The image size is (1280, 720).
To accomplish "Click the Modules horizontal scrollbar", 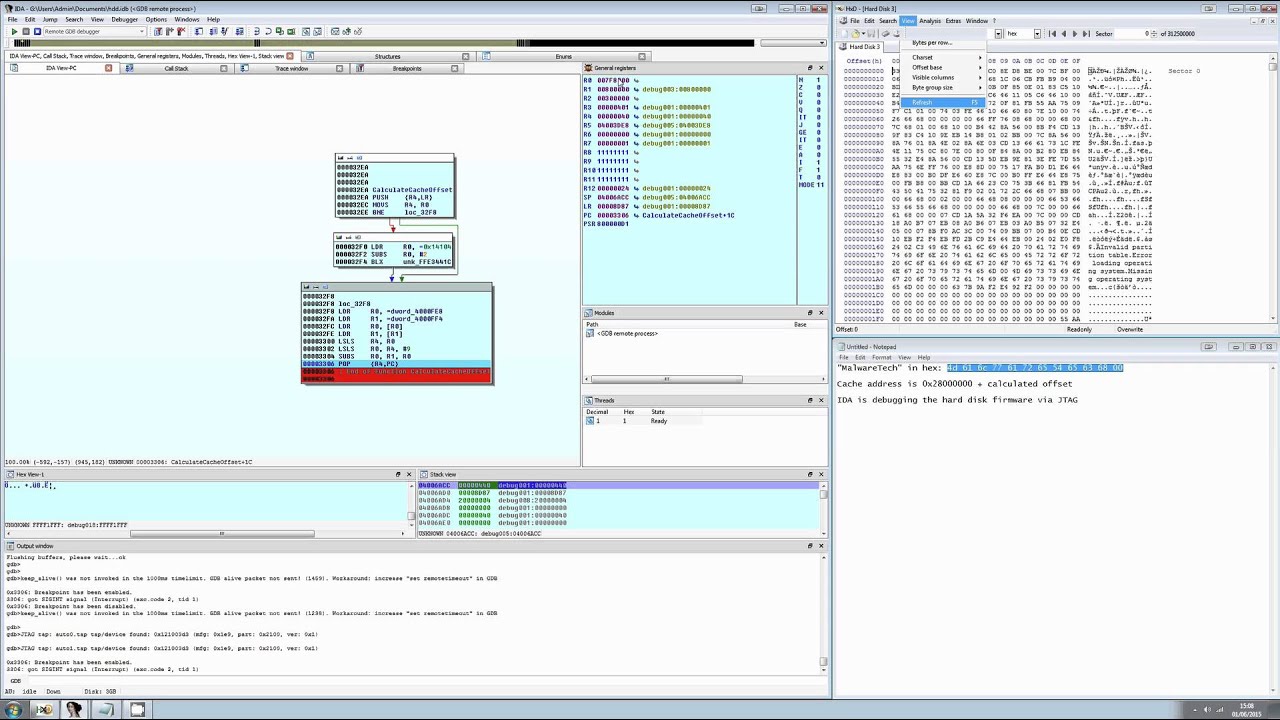I will (665, 379).
